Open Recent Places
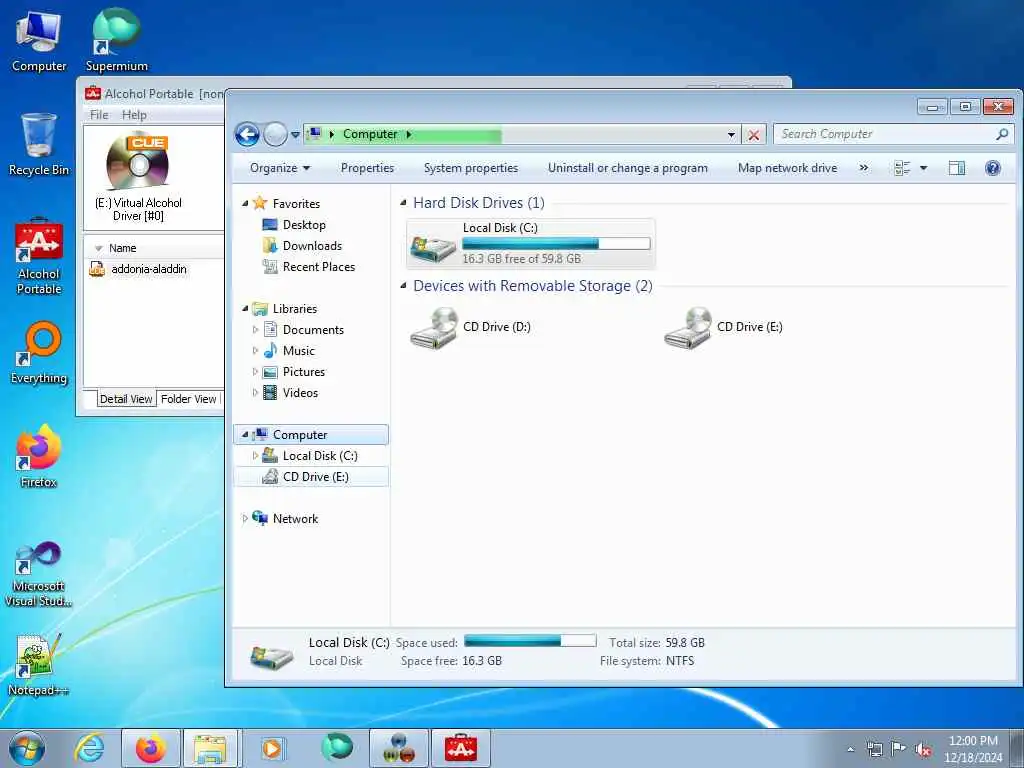Screen dimensions: 1024x768 point(319,266)
